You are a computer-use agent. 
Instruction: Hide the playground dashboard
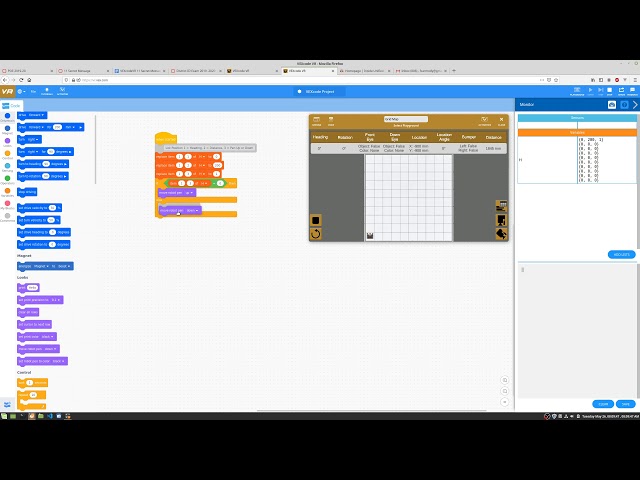331,121
